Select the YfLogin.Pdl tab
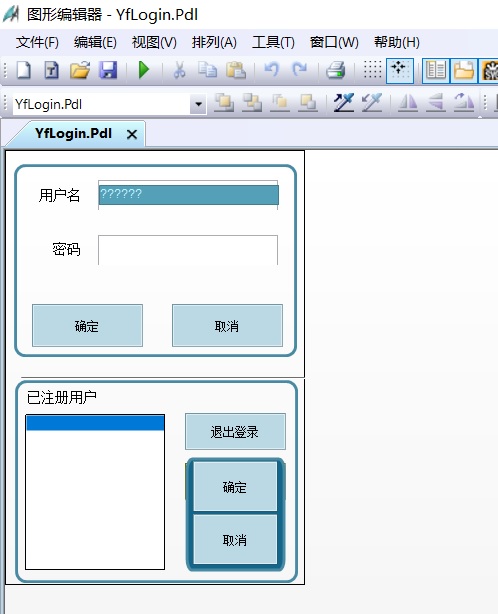The height and width of the screenshot is (614, 498). [x=73, y=134]
